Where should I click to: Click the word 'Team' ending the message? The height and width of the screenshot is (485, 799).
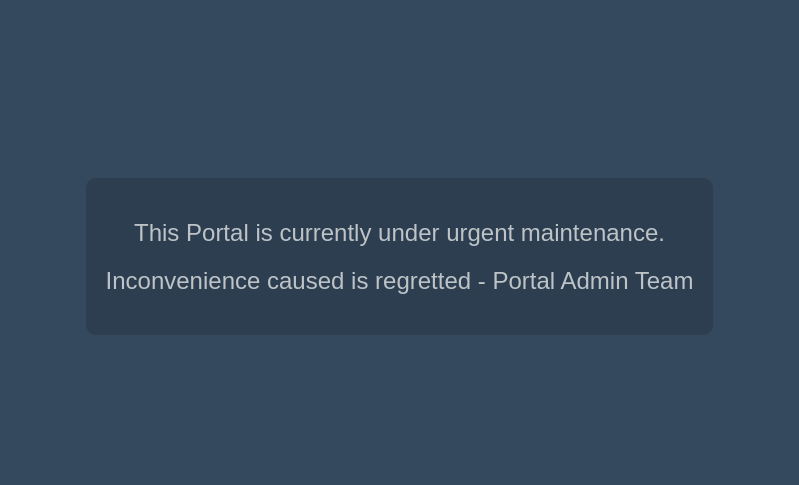coord(664,281)
